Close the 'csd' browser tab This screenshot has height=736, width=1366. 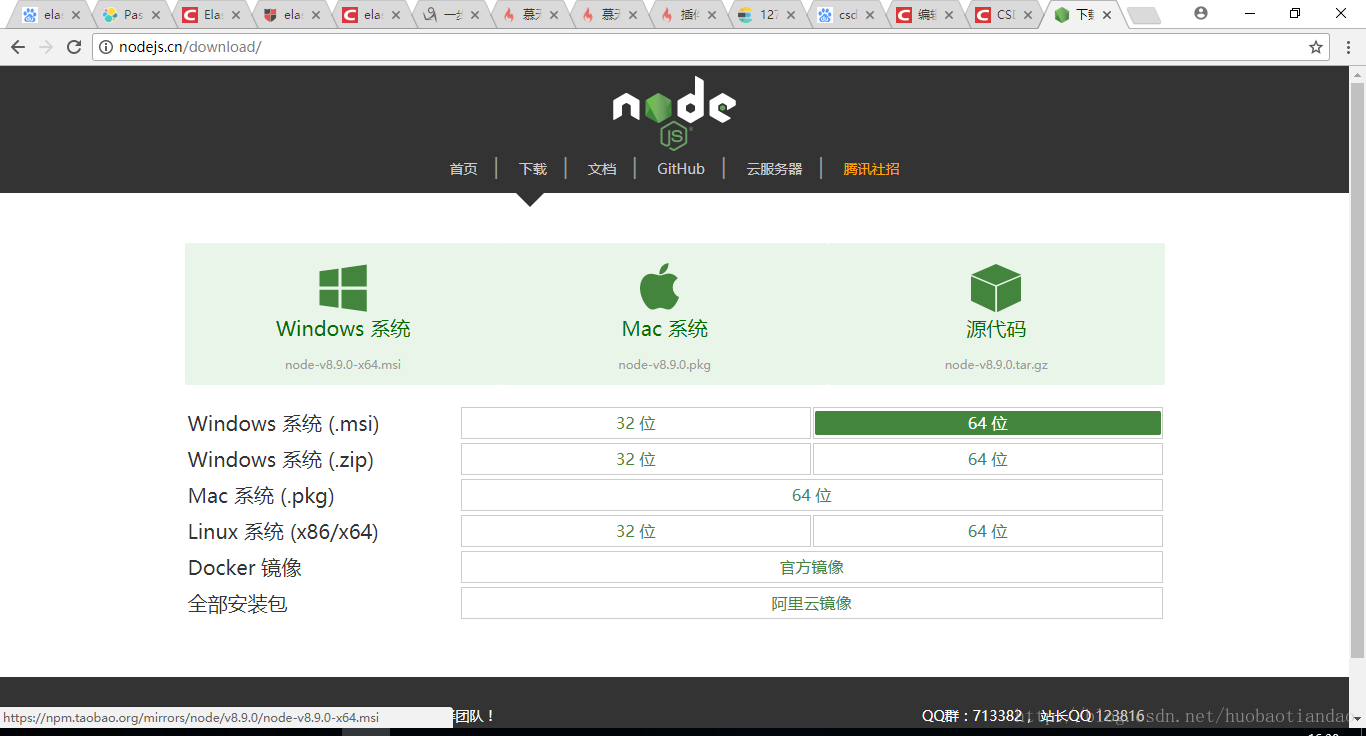(870, 15)
